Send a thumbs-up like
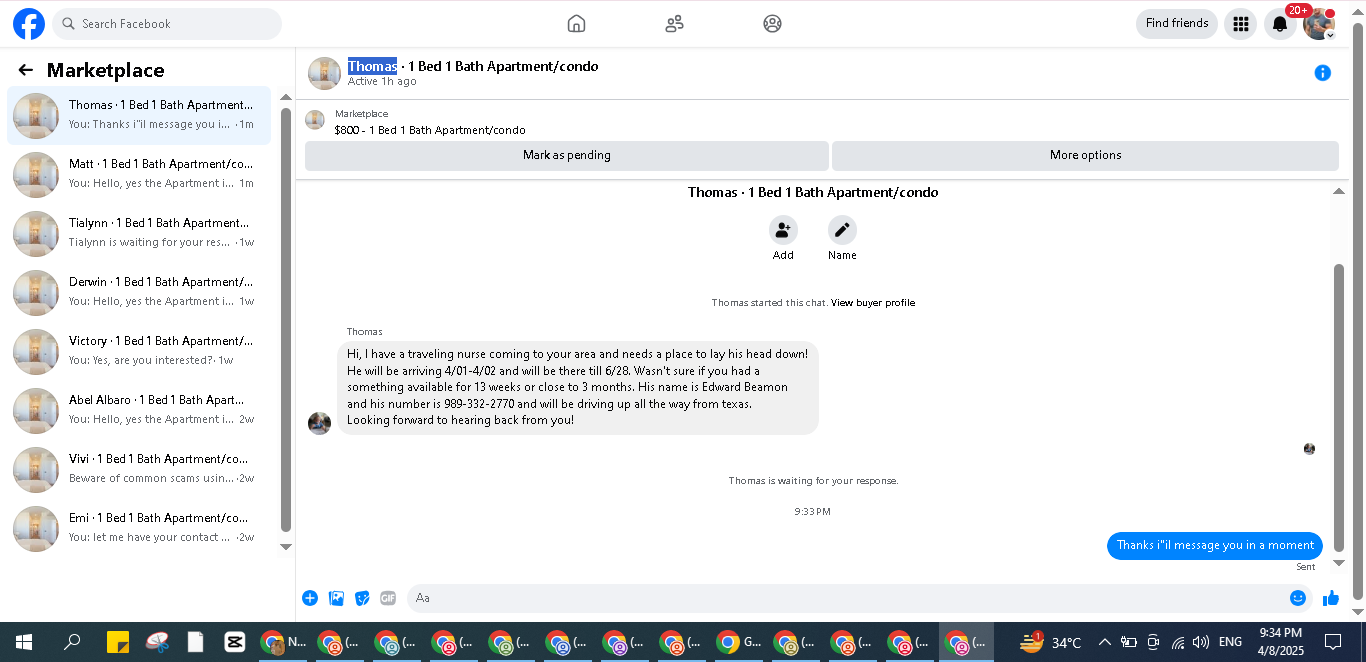The width and height of the screenshot is (1366, 662). pos(1331,598)
